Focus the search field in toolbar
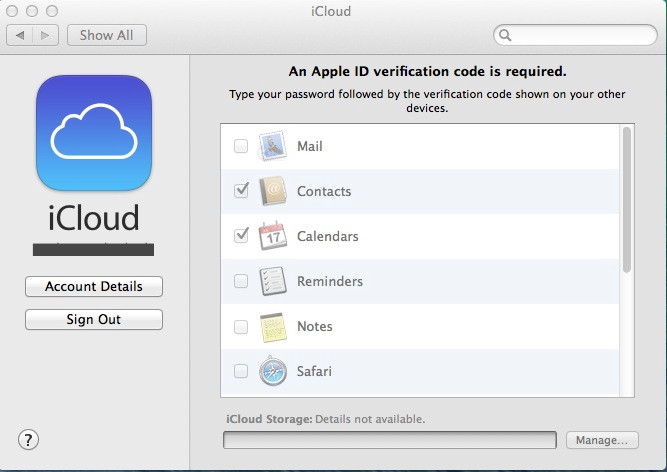The height and width of the screenshot is (472, 667). [x=576, y=35]
